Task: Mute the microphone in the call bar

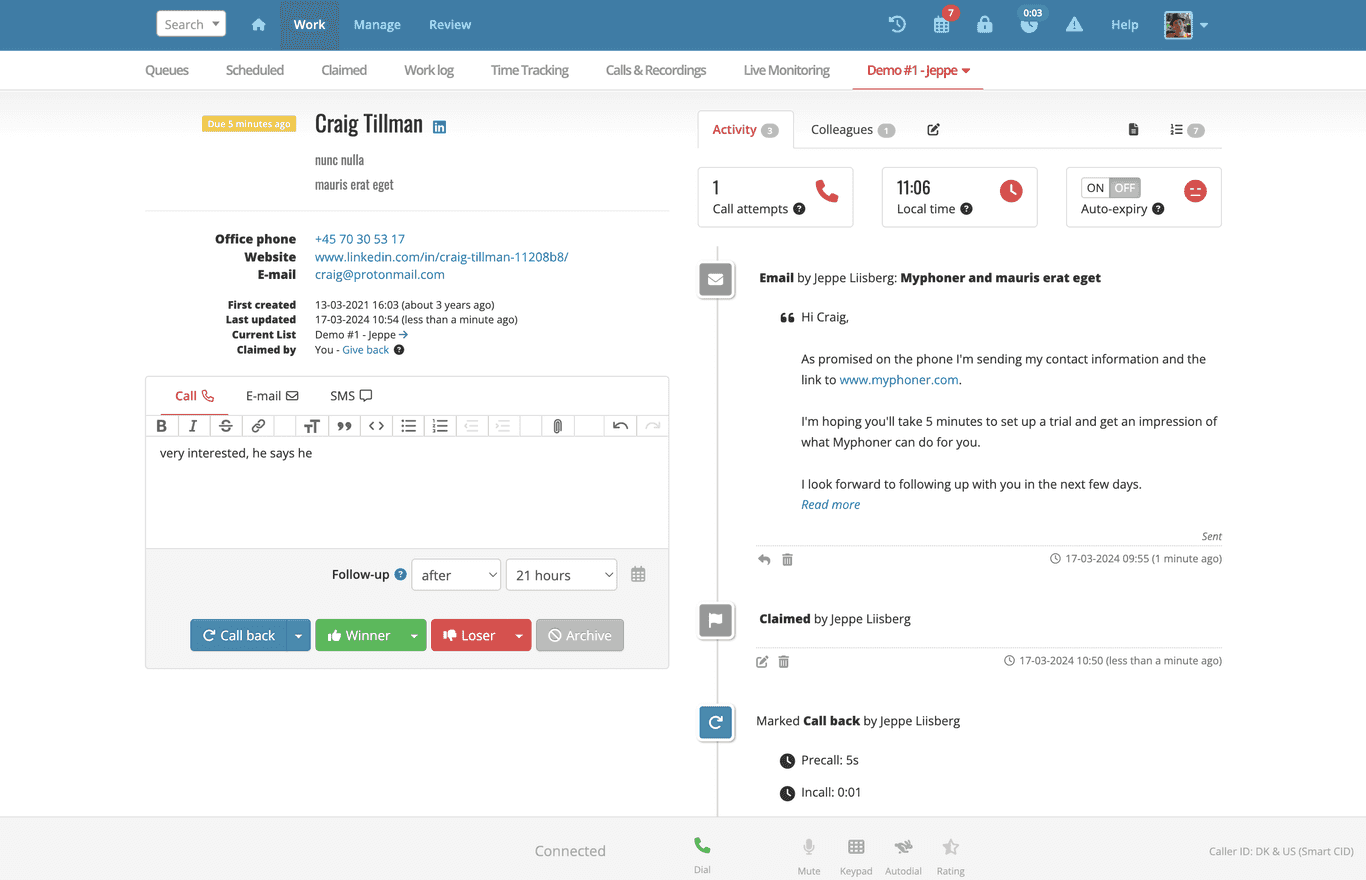Action: (x=808, y=847)
